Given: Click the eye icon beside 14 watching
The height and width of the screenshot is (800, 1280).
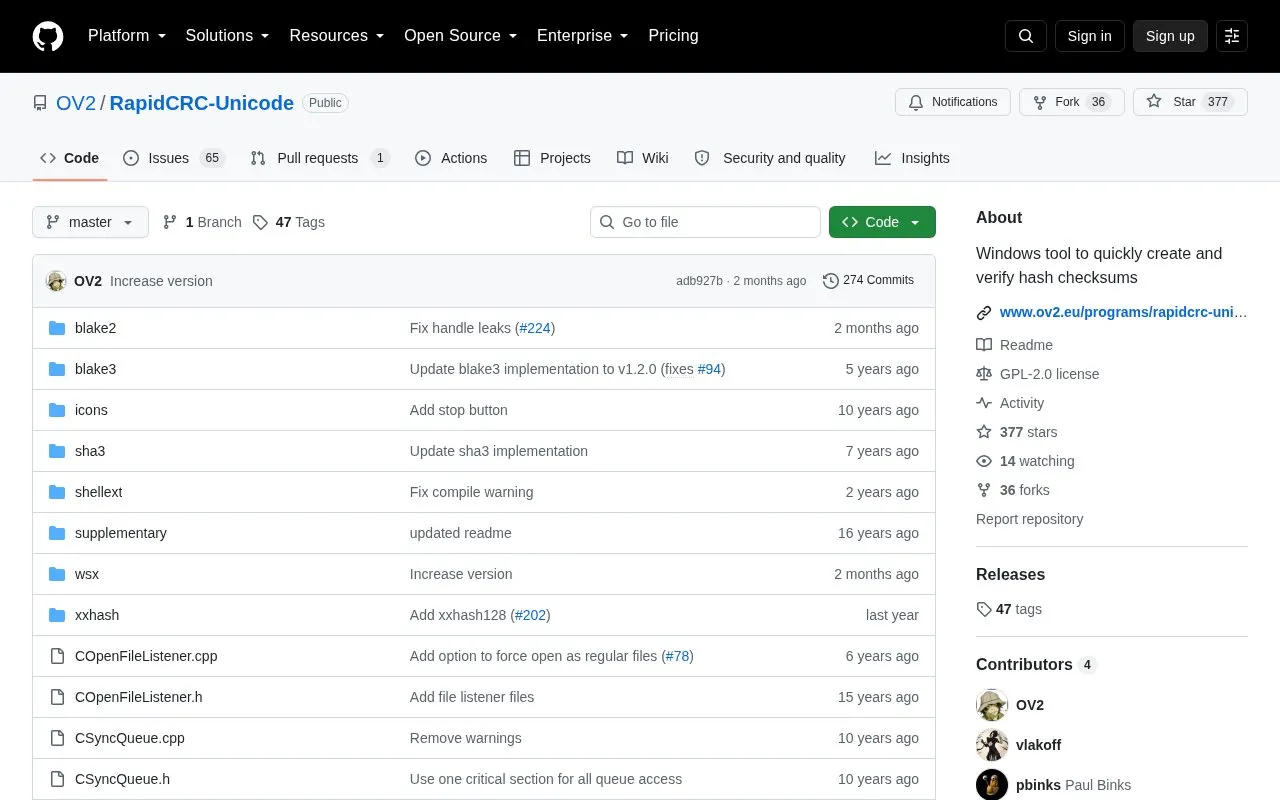Looking at the screenshot, I should click(x=984, y=461).
